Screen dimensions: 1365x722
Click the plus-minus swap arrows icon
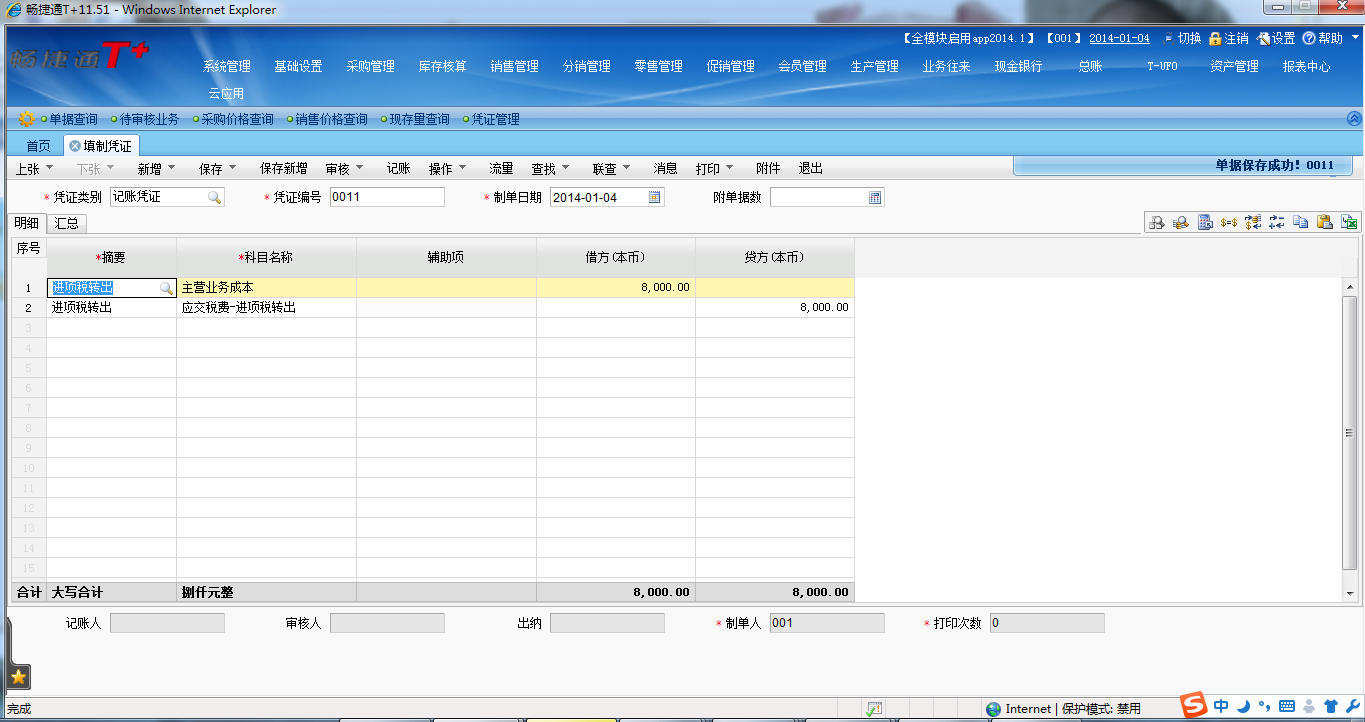[x=1277, y=223]
